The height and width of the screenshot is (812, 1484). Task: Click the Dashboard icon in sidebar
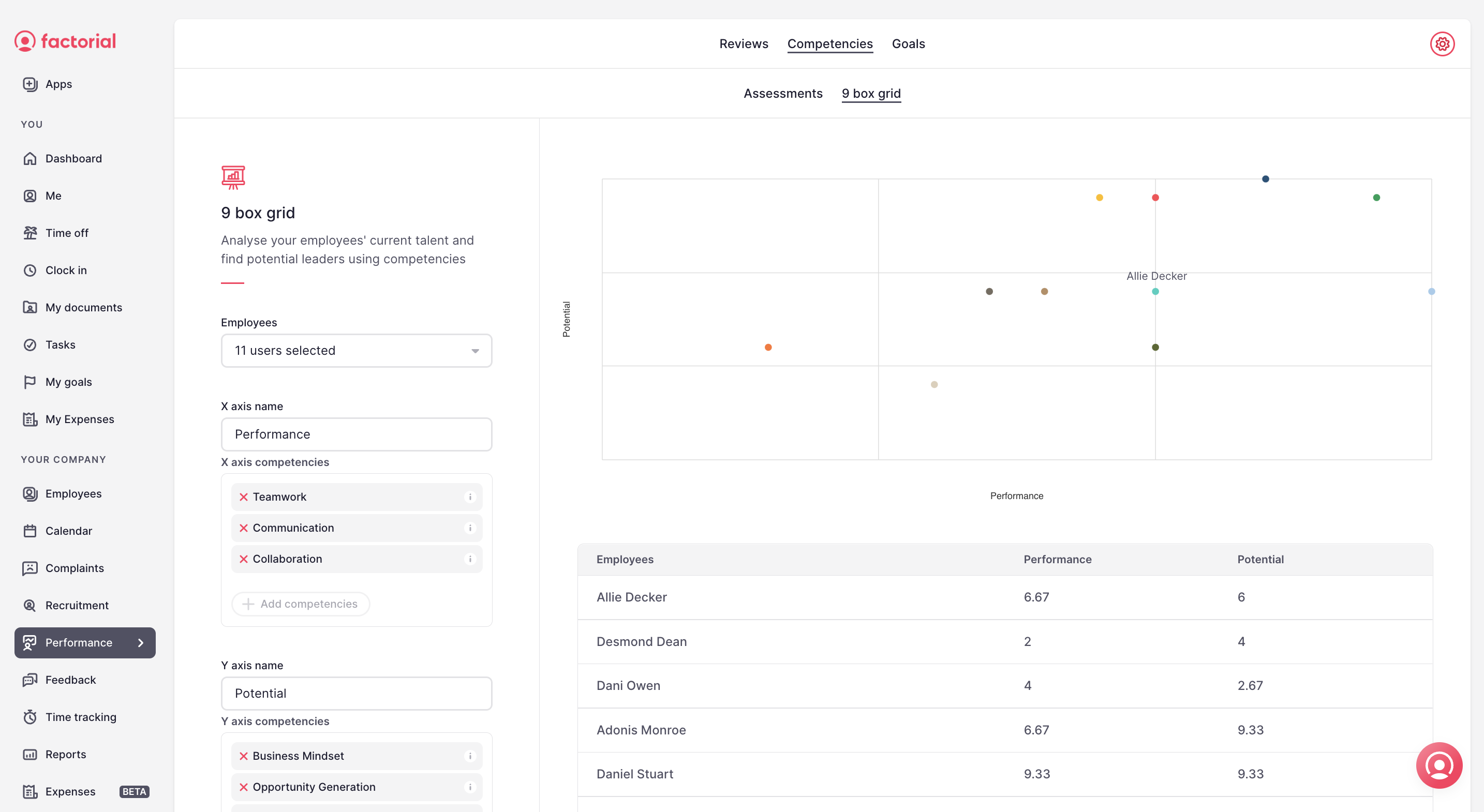[x=30, y=158]
